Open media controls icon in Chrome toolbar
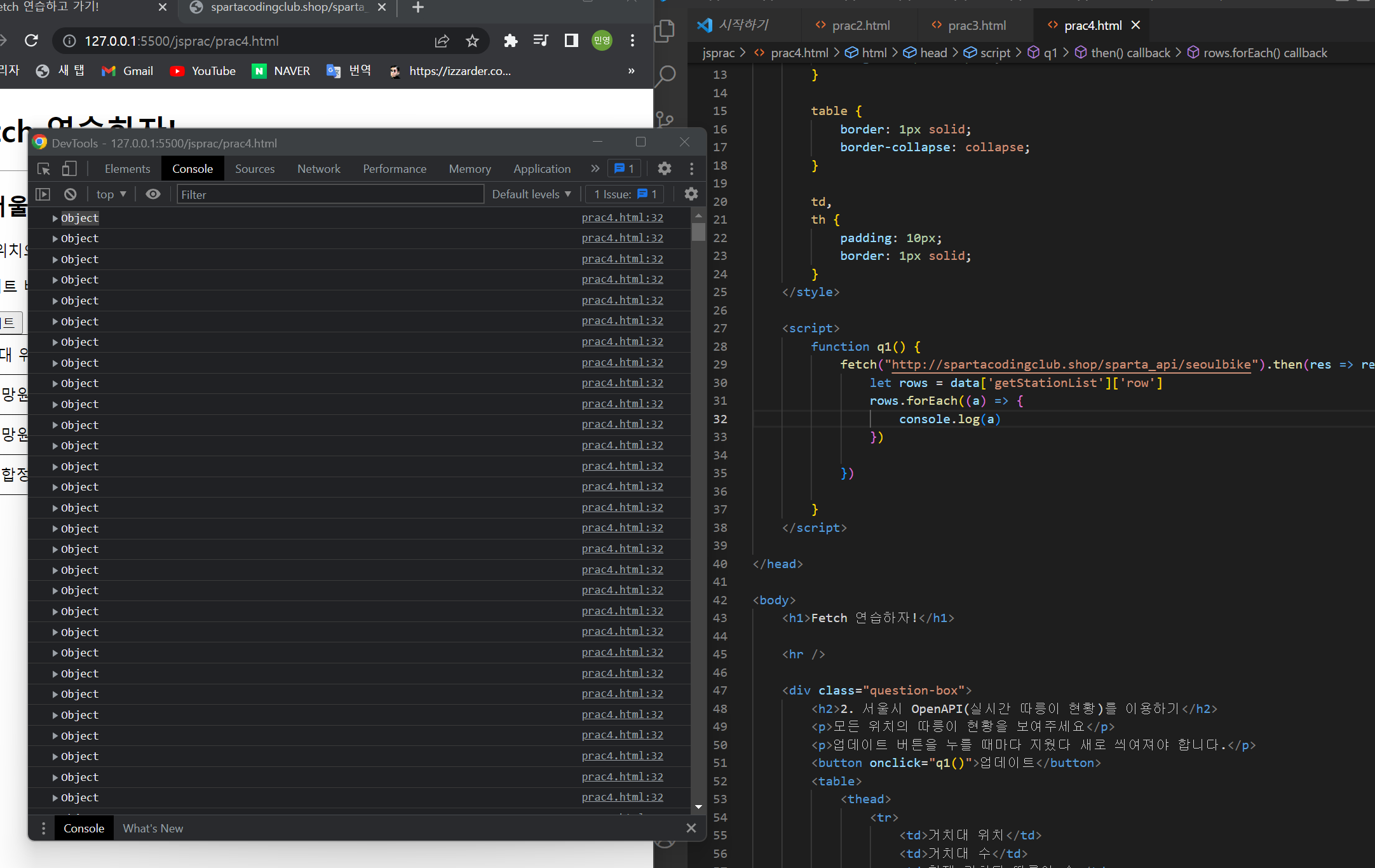This screenshot has height=868, width=1375. (541, 41)
